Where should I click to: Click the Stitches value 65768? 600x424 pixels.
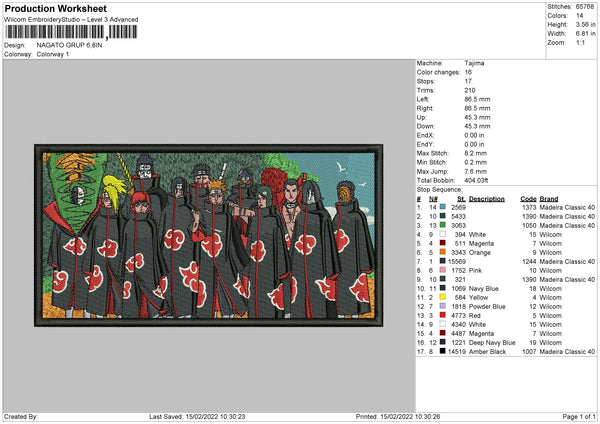[585, 7]
